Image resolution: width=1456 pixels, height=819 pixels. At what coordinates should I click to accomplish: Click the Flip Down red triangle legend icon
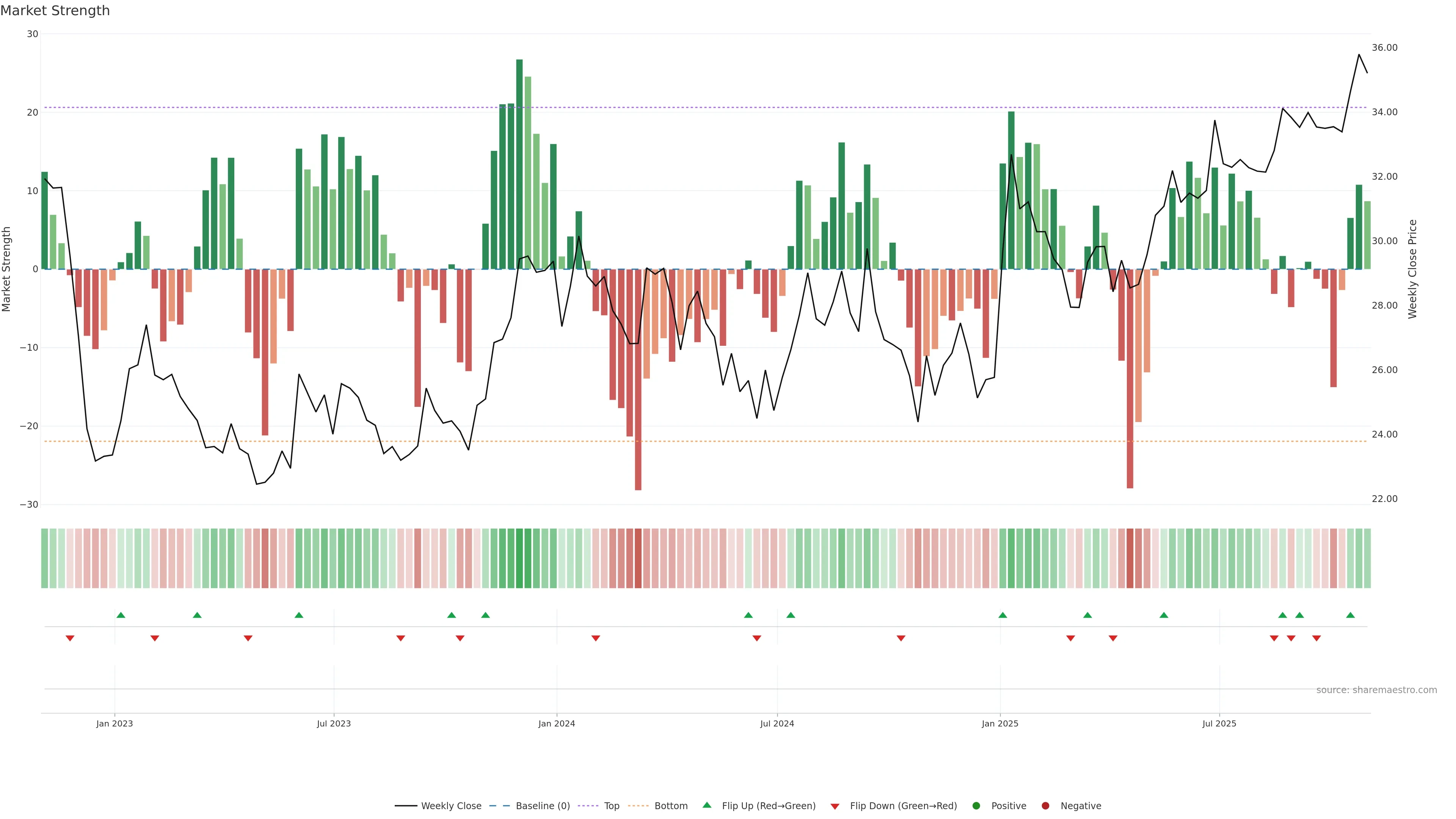click(835, 806)
